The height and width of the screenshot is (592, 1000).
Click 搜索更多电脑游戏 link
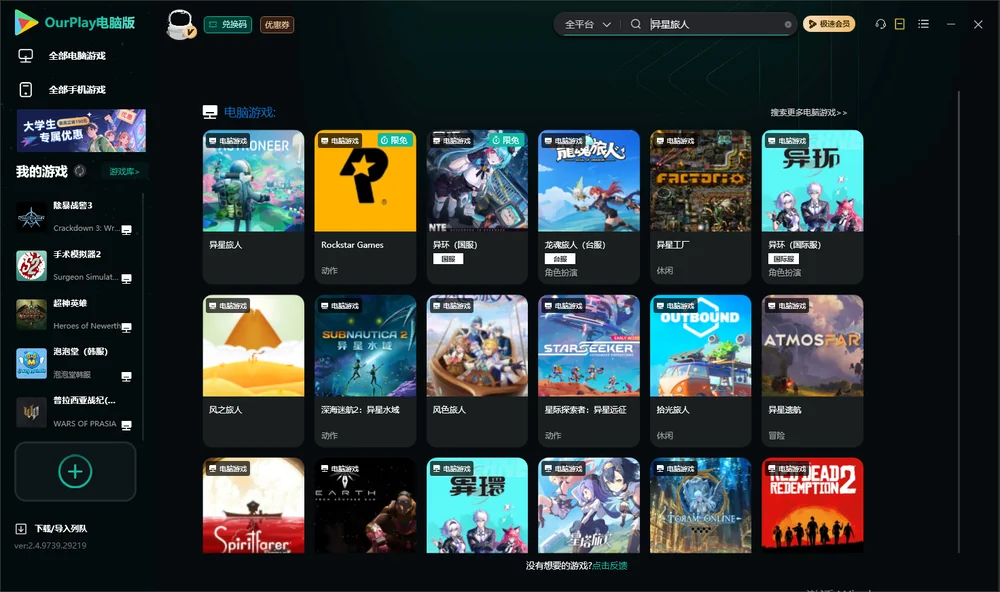(x=808, y=113)
